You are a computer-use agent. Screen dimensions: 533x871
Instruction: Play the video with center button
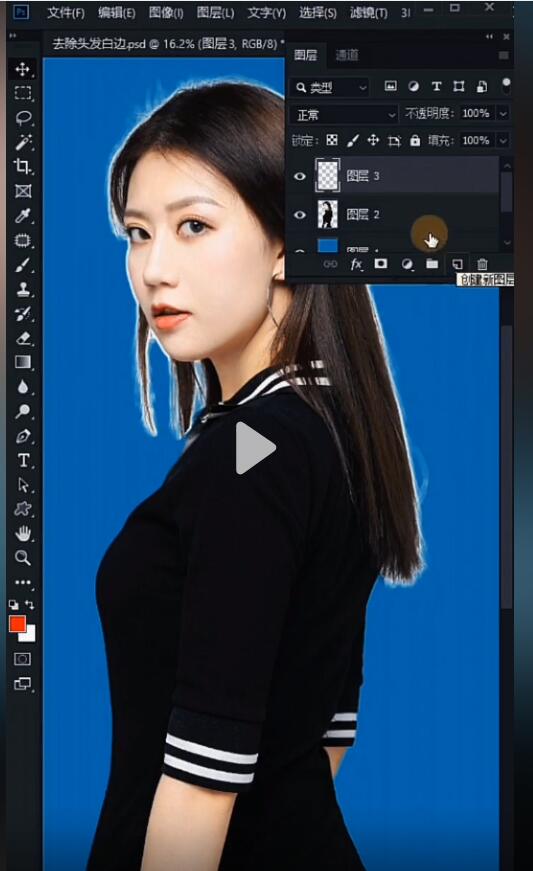(x=255, y=448)
